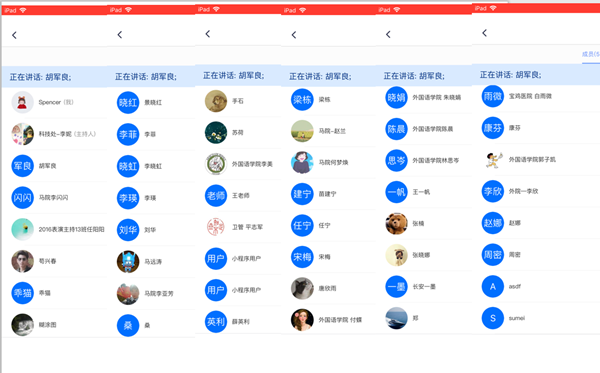Select the 周密 member row name

(515, 254)
